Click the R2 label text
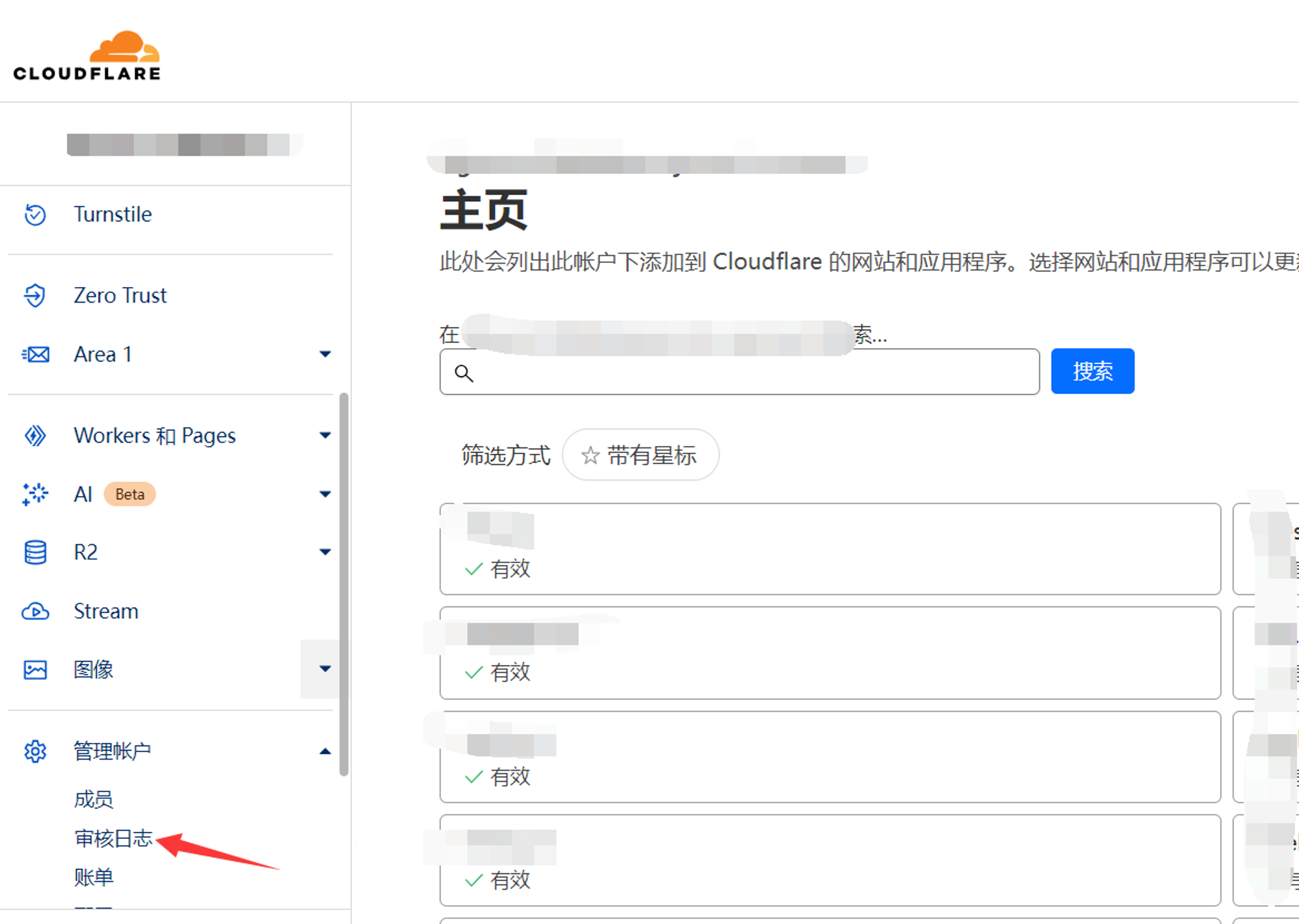 click(x=86, y=552)
